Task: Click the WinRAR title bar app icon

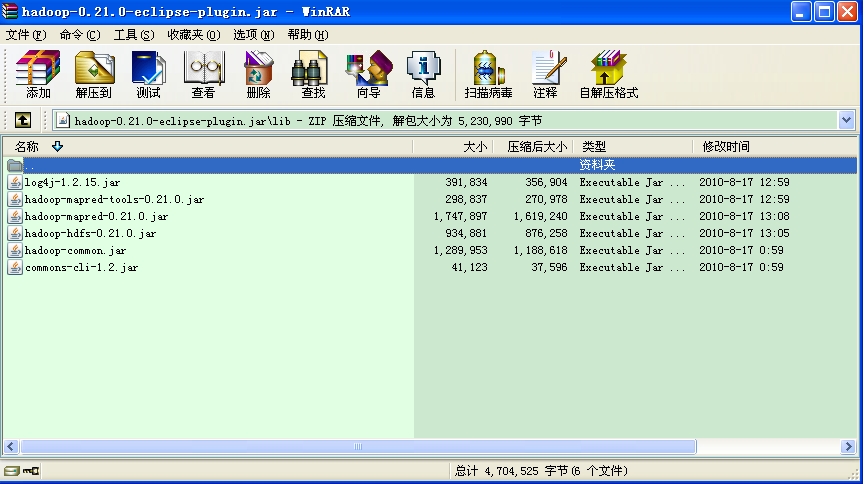Action: 10,11
